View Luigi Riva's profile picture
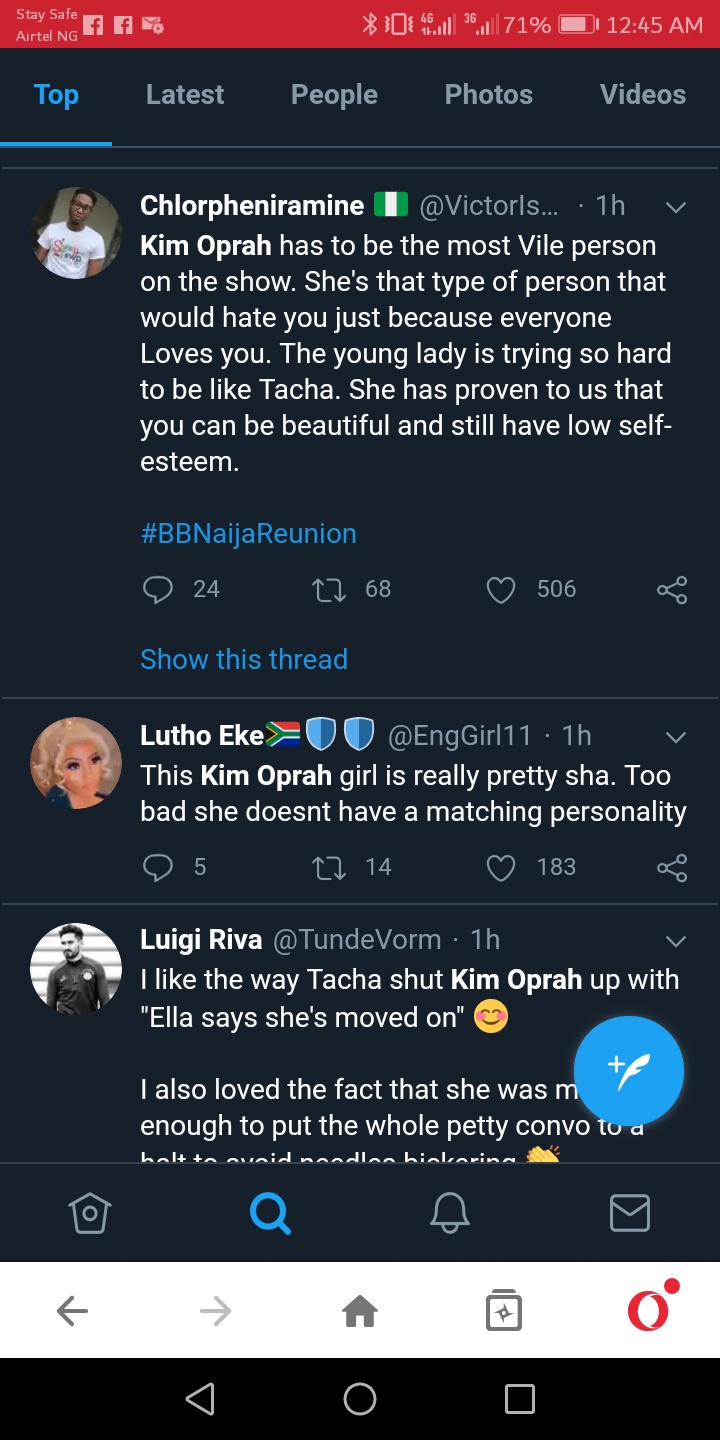 coord(76,968)
